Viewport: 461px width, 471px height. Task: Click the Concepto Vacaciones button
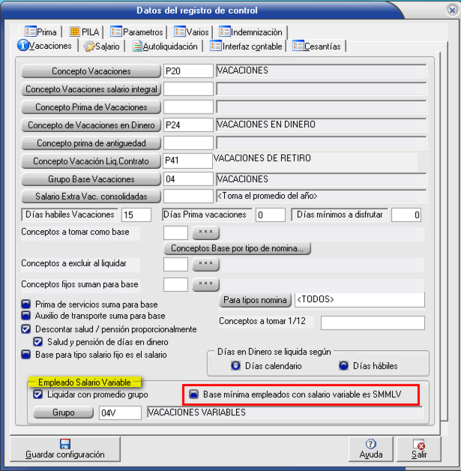click(x=91, y=71)
